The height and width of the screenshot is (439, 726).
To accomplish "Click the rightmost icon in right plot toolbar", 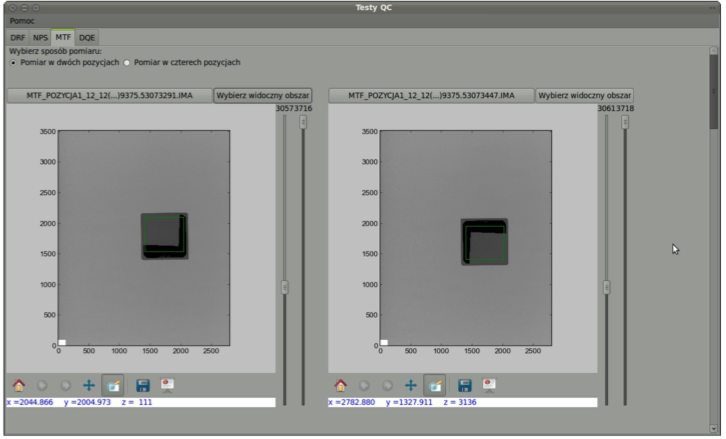I will tap(489, 384).
